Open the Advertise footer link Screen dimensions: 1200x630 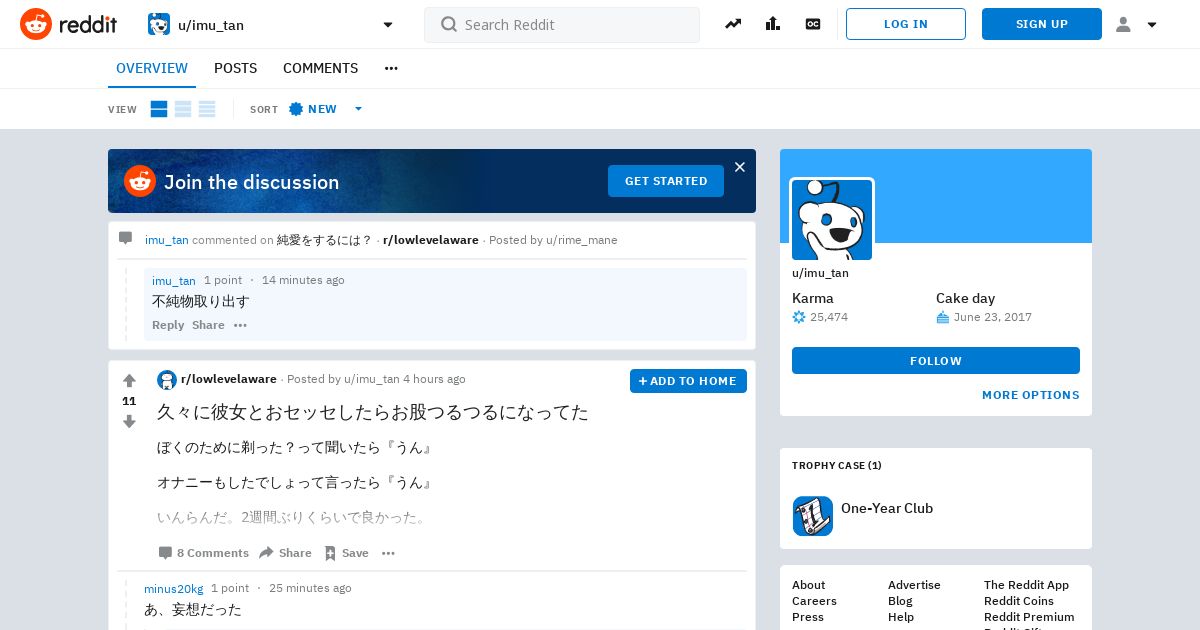coord(914,585)
